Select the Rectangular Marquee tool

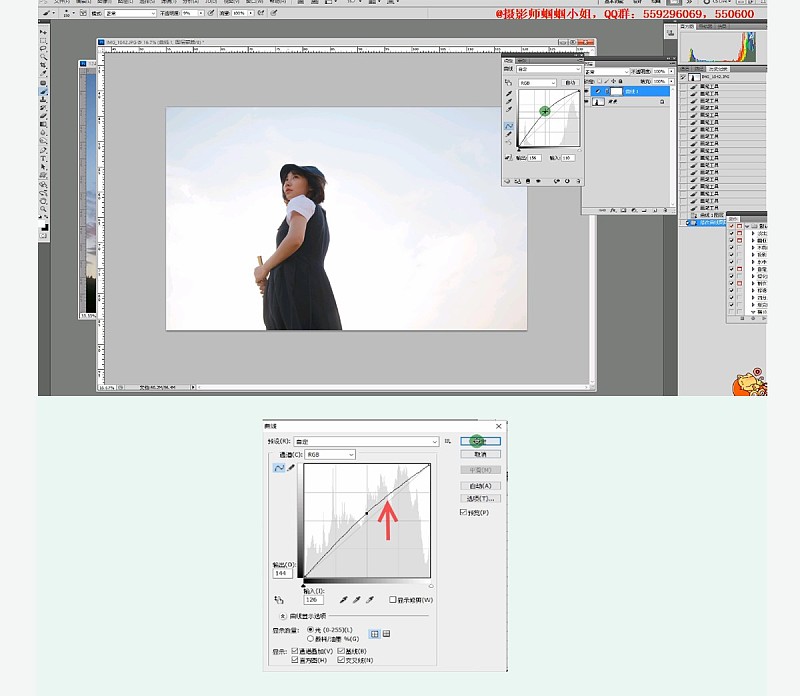43,40
